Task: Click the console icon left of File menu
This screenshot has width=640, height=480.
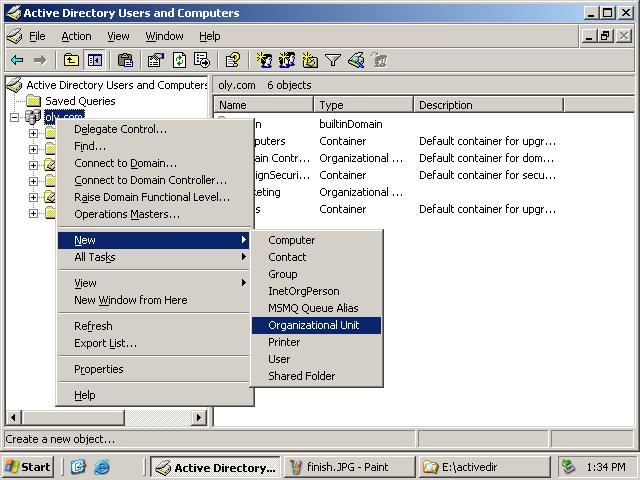Action: click(15, 36)
